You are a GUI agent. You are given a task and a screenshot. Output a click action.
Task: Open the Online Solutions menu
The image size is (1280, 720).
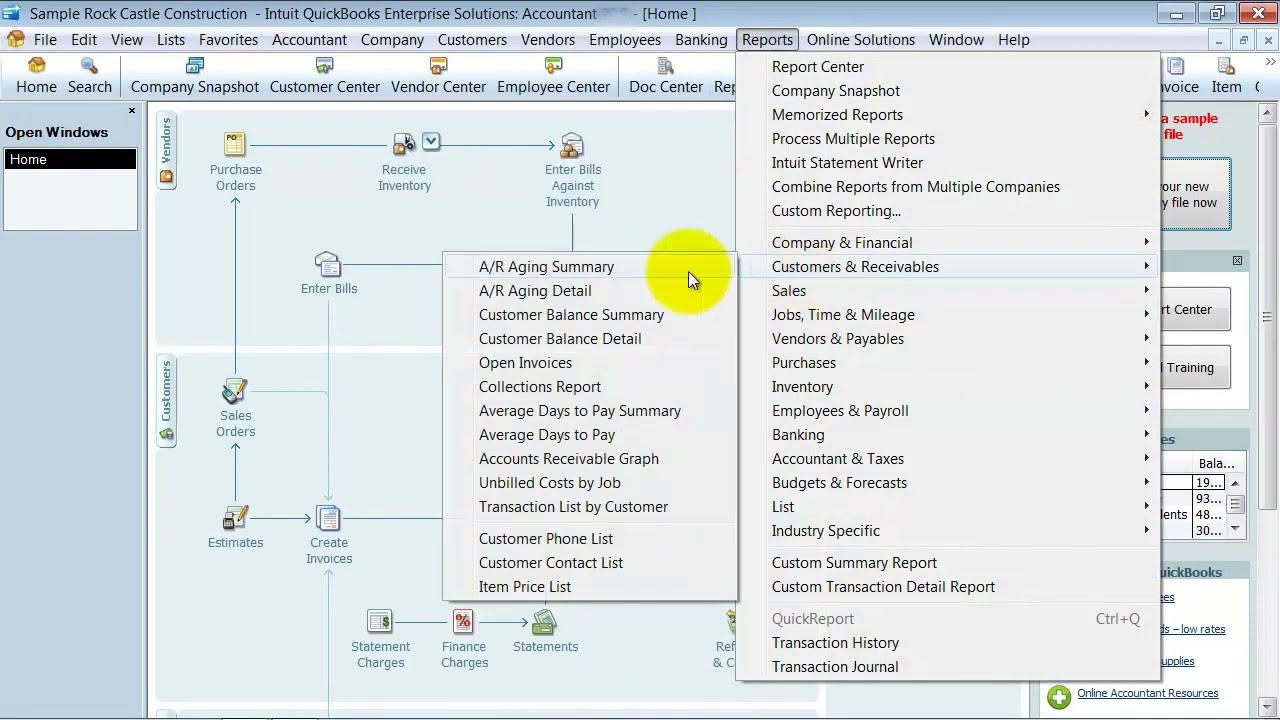(x=861, y=40)
